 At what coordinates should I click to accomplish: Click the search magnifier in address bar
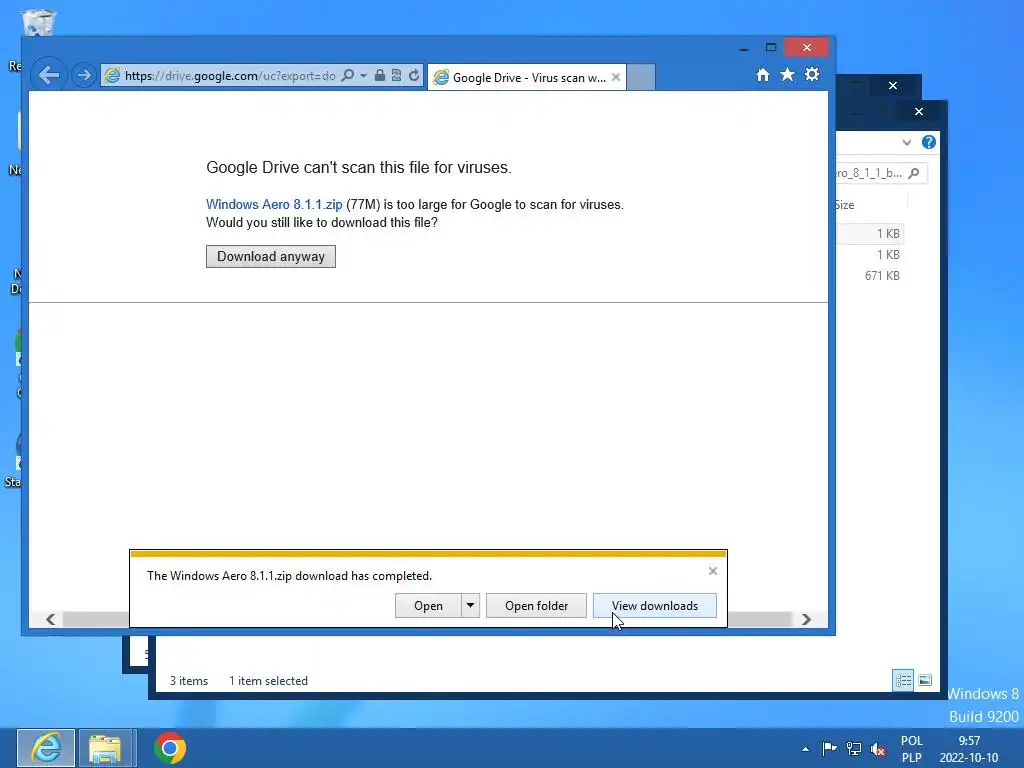(x=348, y=76)
